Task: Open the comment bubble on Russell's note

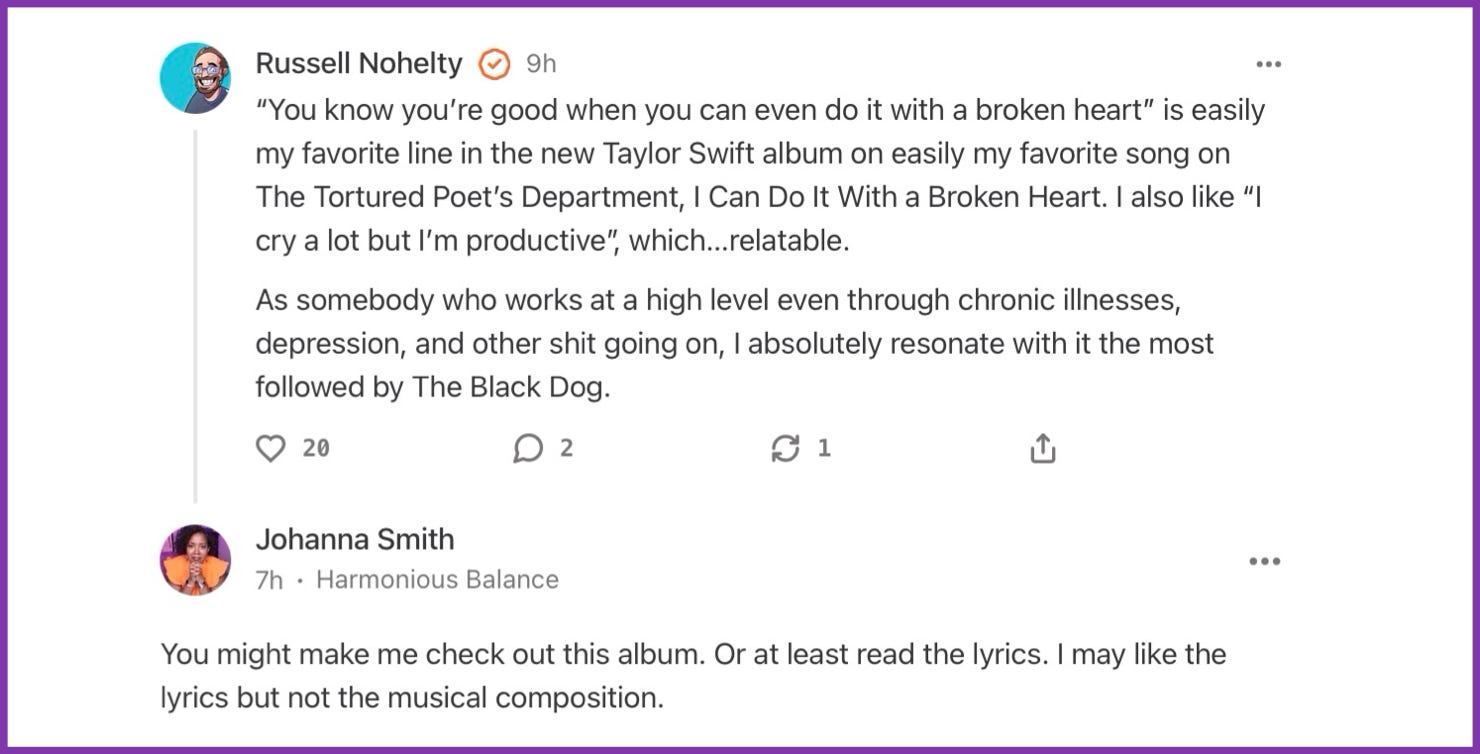Action: (x=527, y=449)
